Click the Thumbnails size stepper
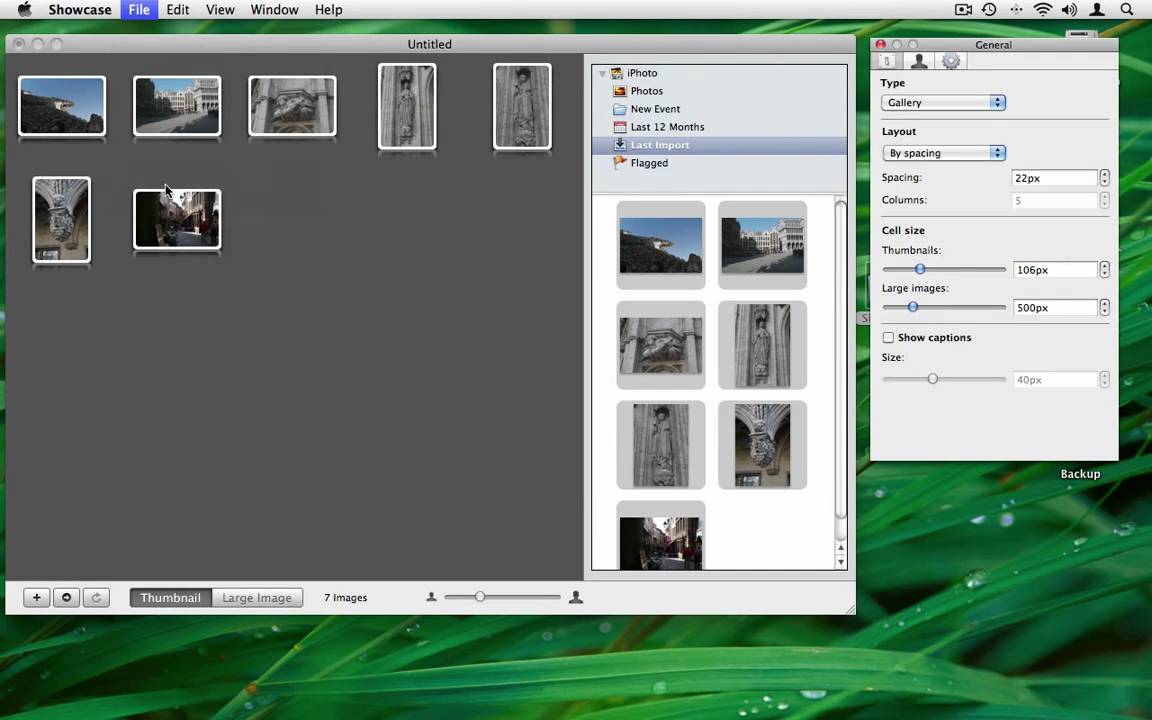Image resolution: width=1152 pixels, height=720 pixels. 1104,270
